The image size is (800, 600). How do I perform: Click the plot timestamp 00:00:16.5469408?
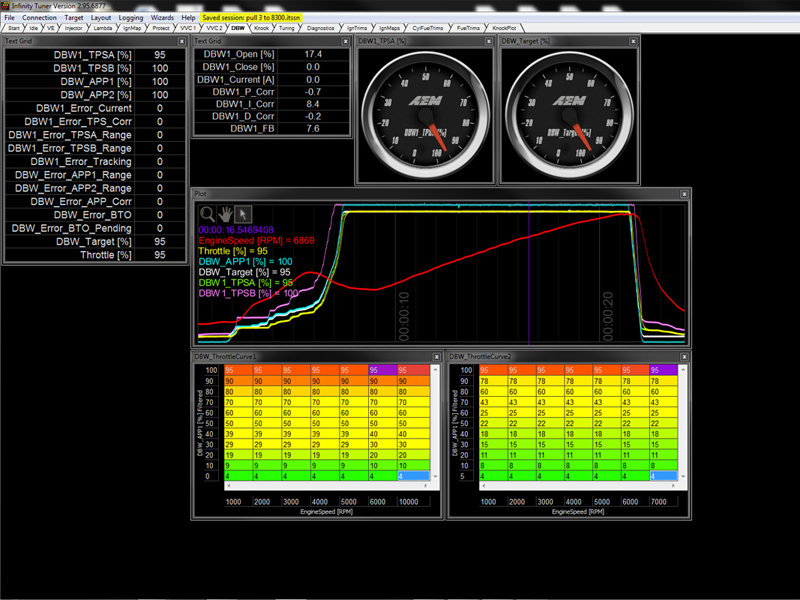pyautogui.click(x=236, y=230)
